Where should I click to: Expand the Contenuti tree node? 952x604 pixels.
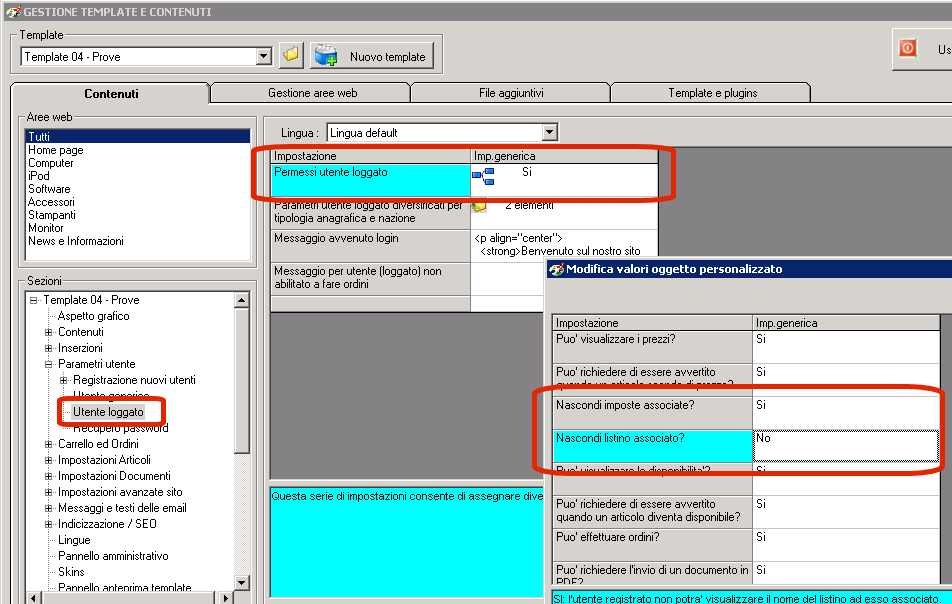(49, 332)
